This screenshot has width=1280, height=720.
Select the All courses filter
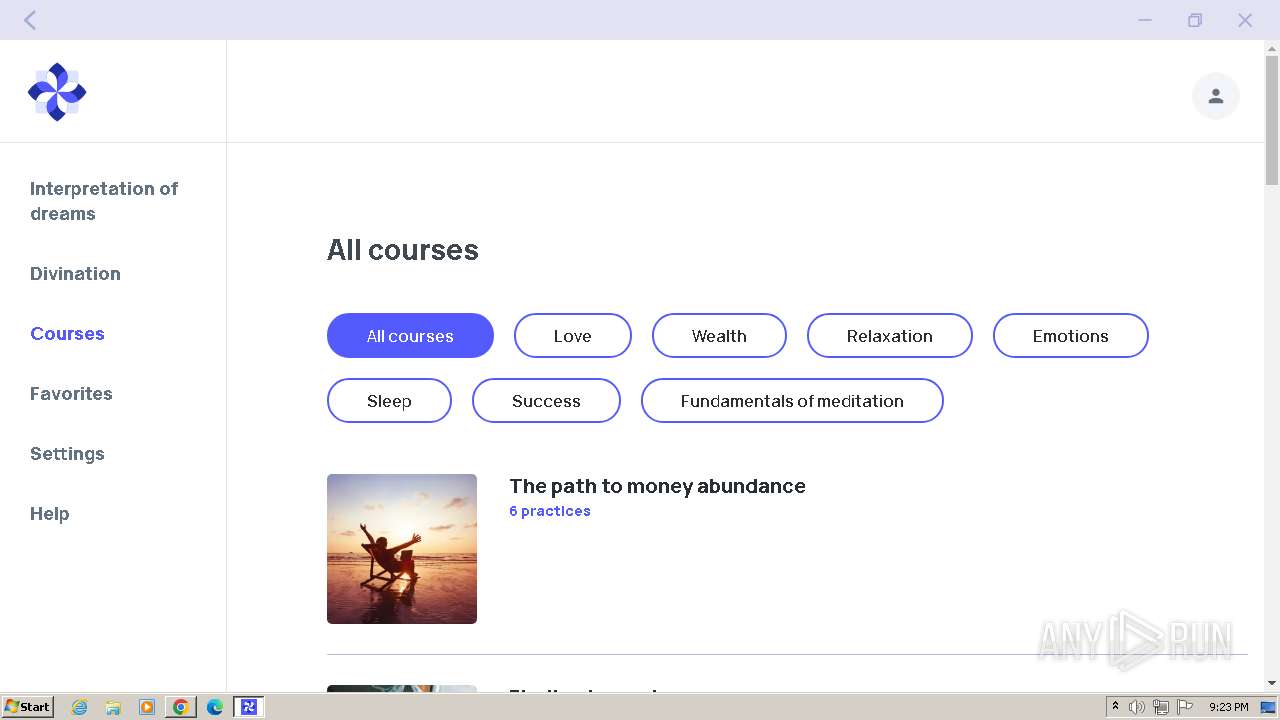(x=410, y=336)
